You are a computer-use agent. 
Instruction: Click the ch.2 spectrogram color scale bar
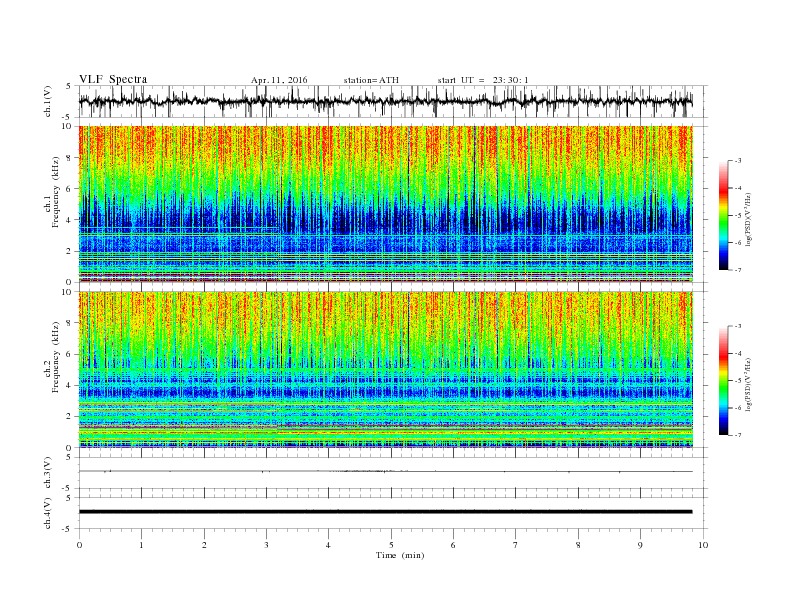tap(724, 380)
